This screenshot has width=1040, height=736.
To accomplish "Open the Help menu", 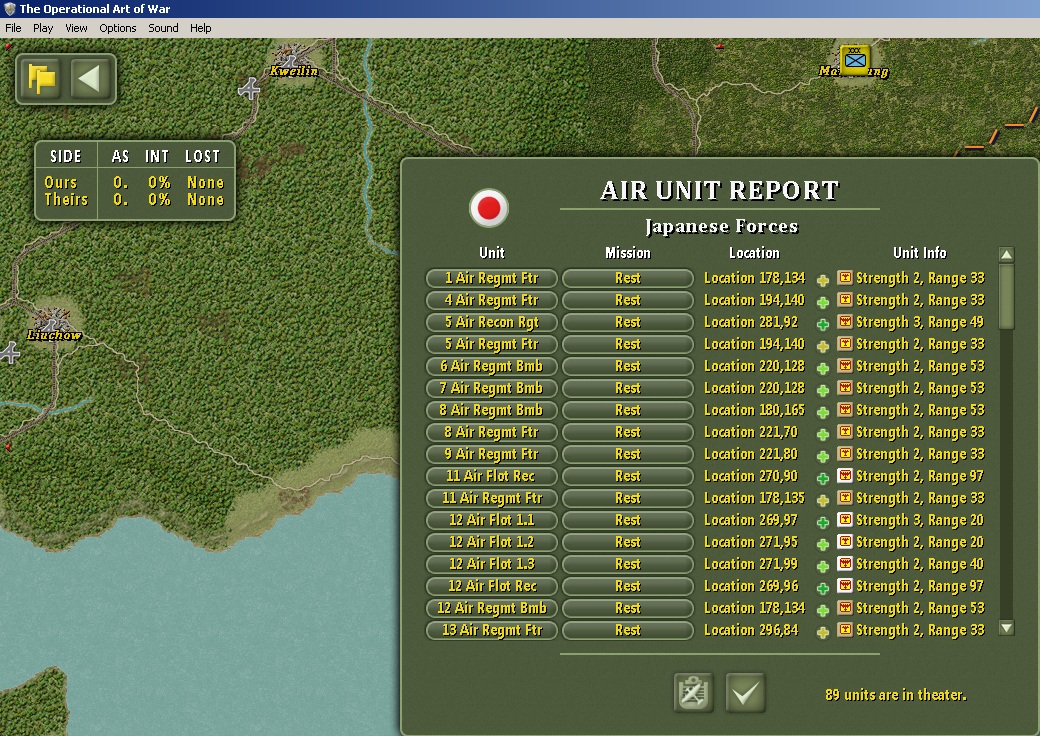I will (200, 28).
